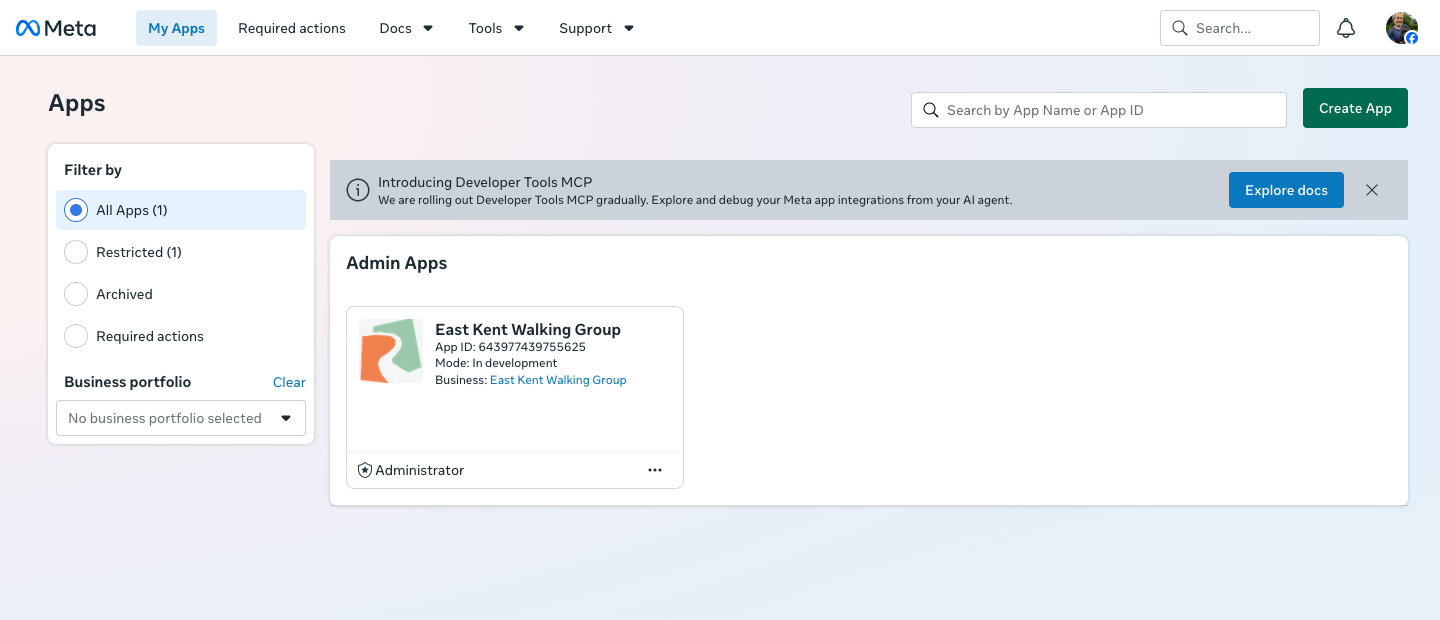Select the Restricted filter
This screenshot has width=1440, height=620.
tap(181, 252)
